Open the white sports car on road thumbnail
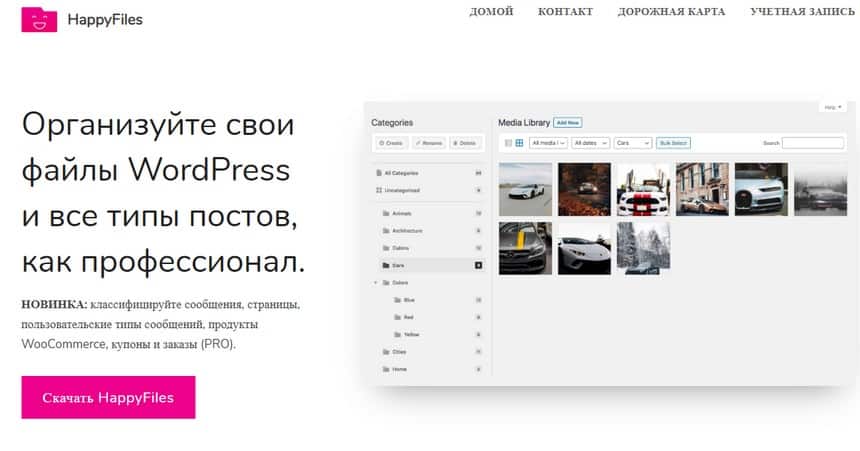This screenshot has width=860, height=451. click(x=525, y=189)
